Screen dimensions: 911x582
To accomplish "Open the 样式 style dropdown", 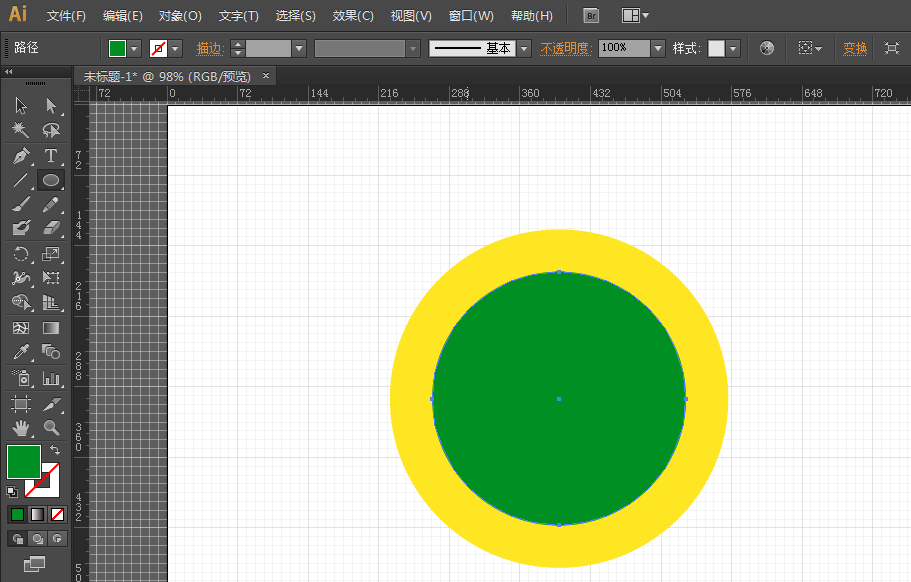I will click(733, 48).
